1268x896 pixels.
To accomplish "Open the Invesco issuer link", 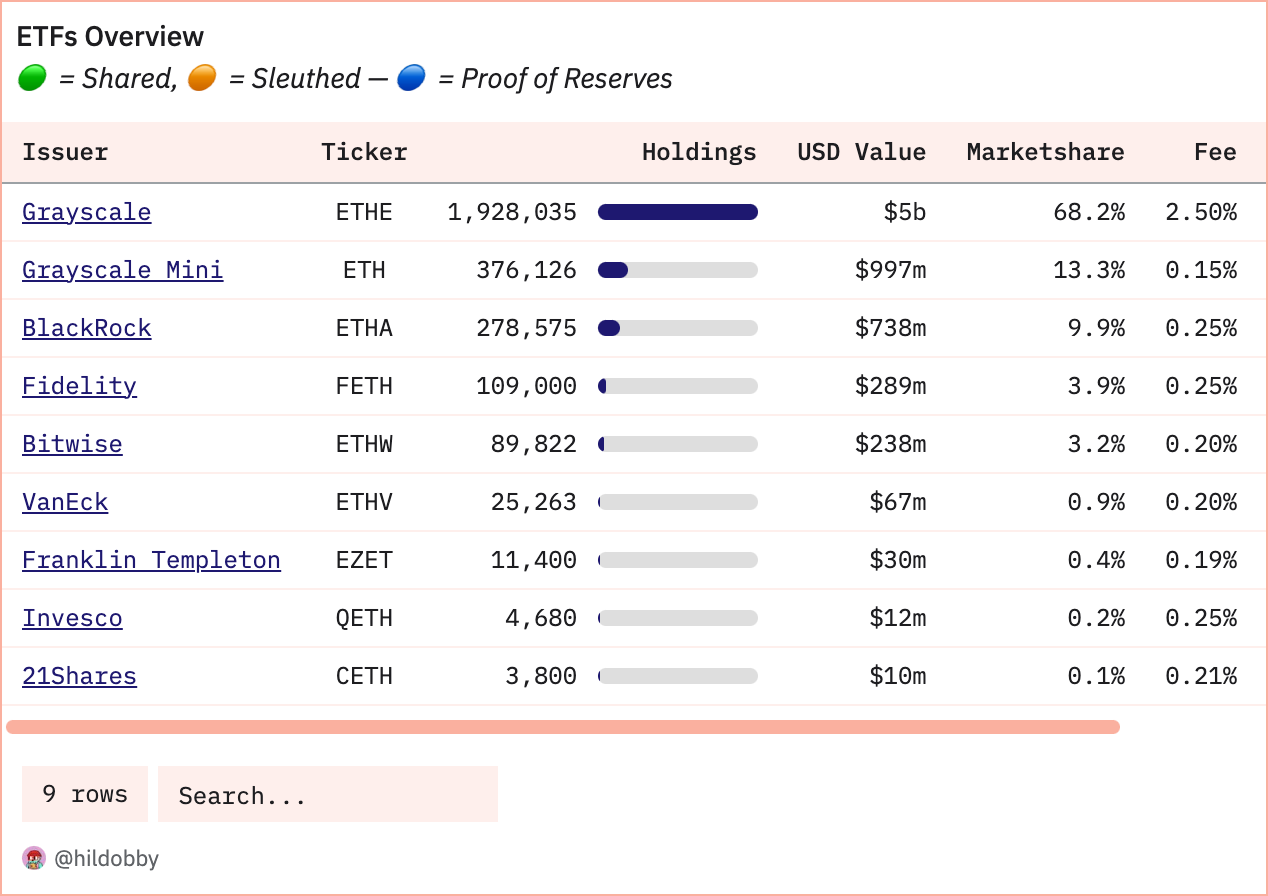I will click(72, 618).
